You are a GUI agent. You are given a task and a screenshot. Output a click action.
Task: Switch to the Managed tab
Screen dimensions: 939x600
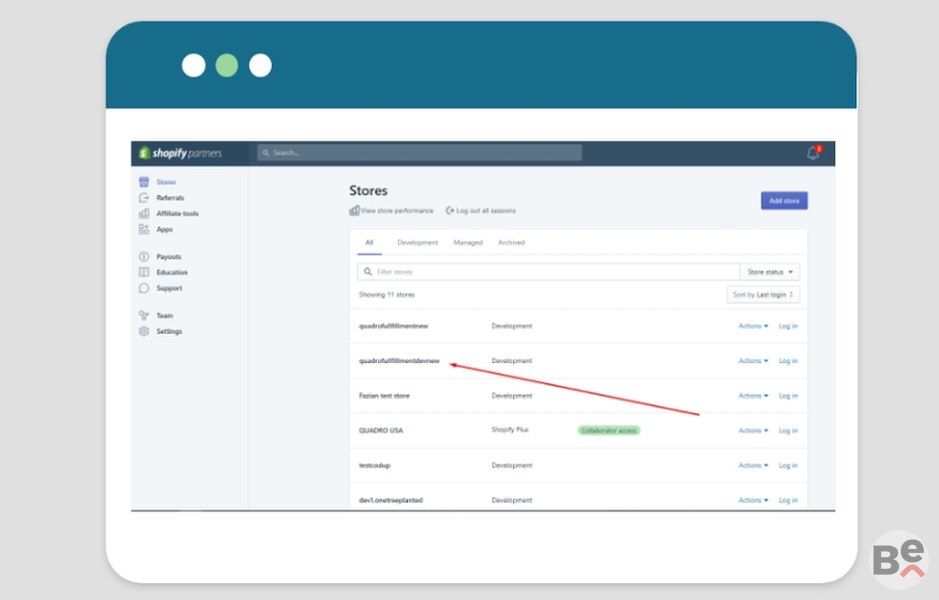(x=468, y=243)
